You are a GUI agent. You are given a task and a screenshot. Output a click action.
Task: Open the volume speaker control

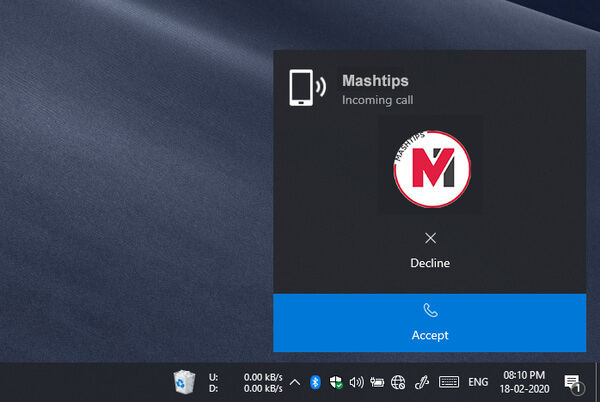click(356, 382)
